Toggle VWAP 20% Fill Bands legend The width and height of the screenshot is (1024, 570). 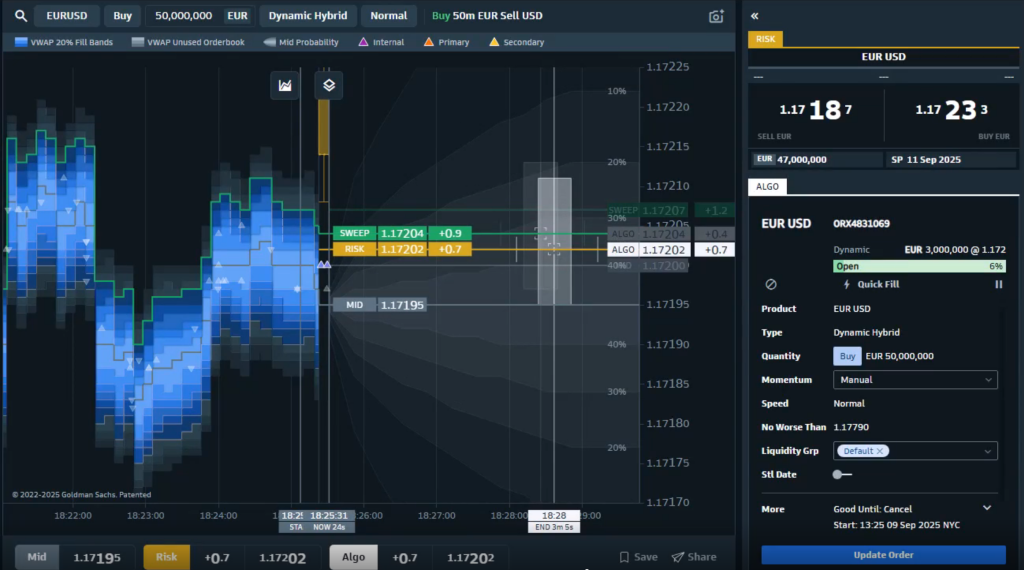coord(64,42)
